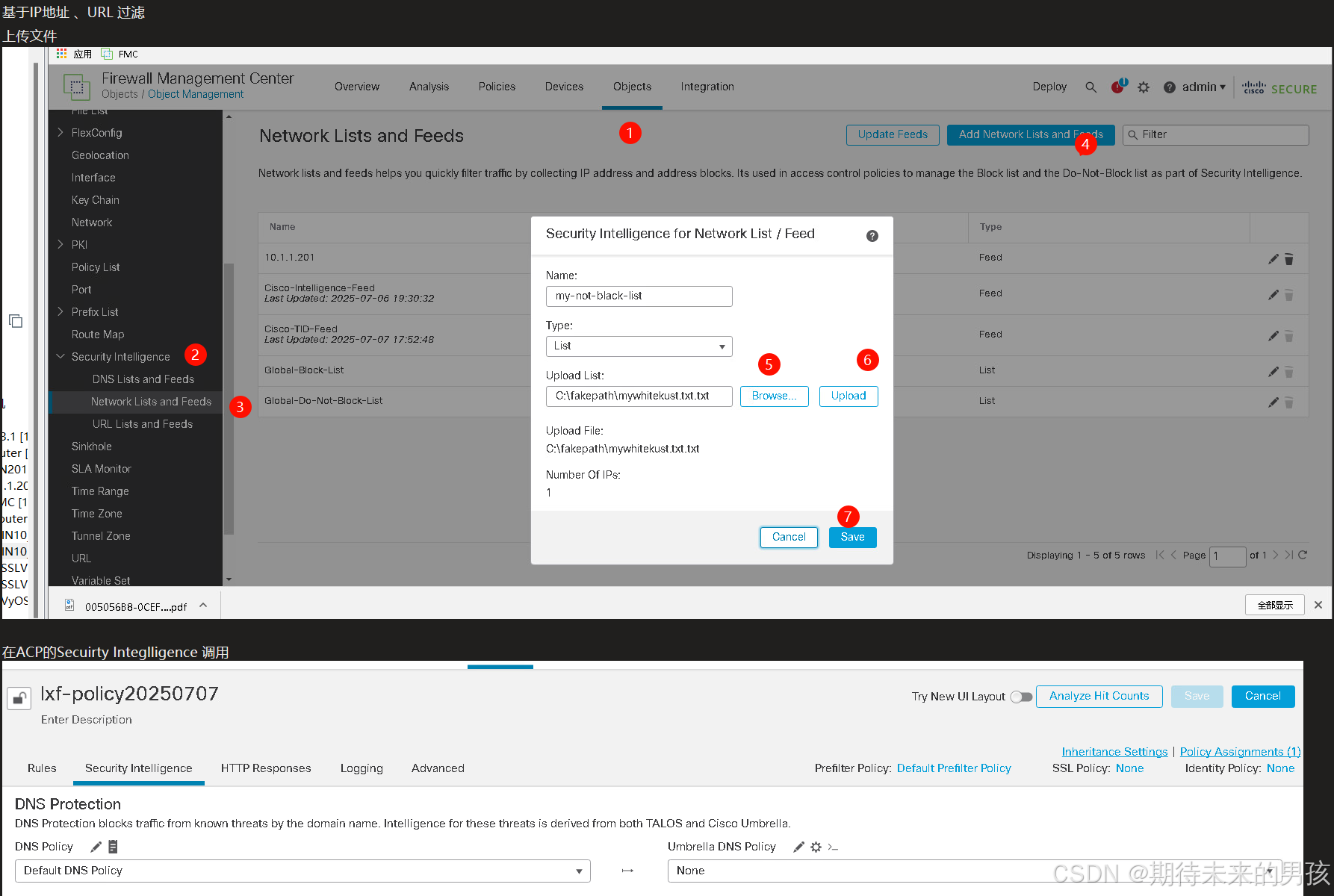Expand the PKI tree node
The width and height of the screenshot is (1334, 896).
pos(61,244)
